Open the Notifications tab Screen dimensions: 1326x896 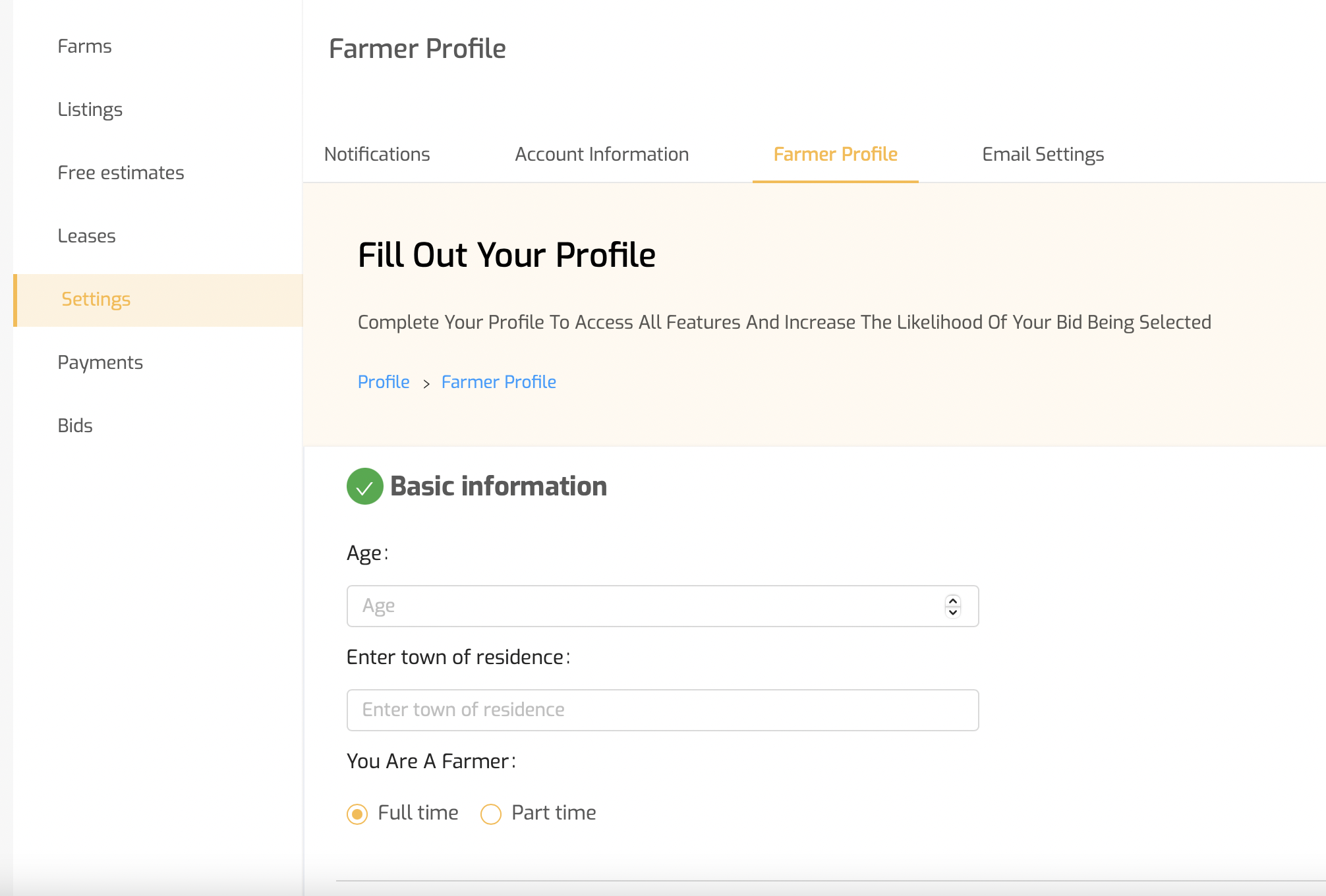coord(377,154)
